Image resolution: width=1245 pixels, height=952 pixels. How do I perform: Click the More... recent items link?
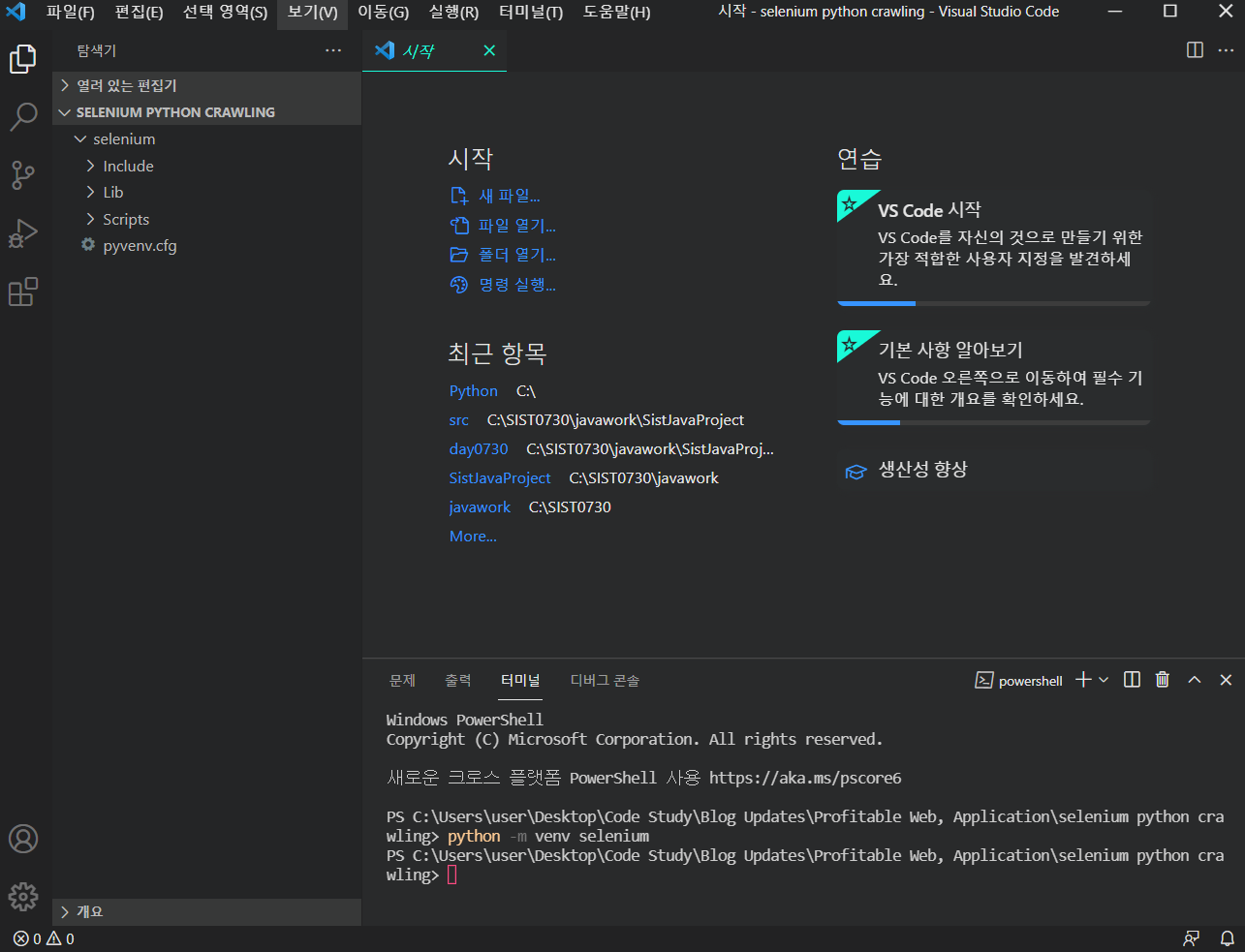click(473, 537)
